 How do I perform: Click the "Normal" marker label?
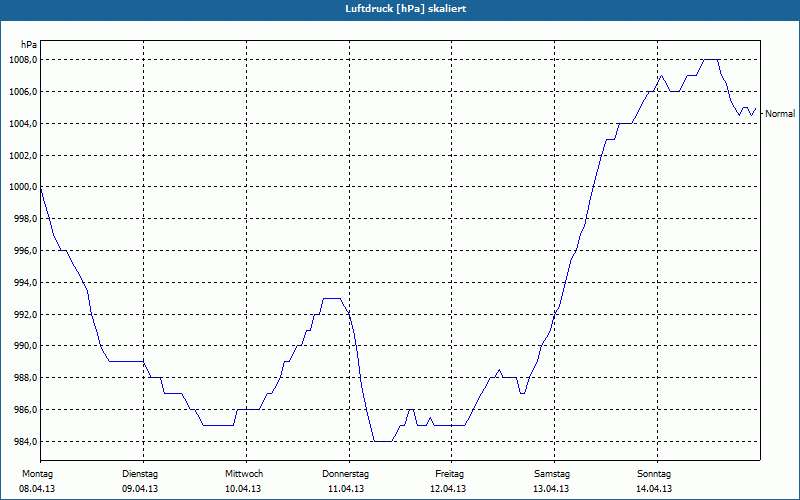click(780, 114)
